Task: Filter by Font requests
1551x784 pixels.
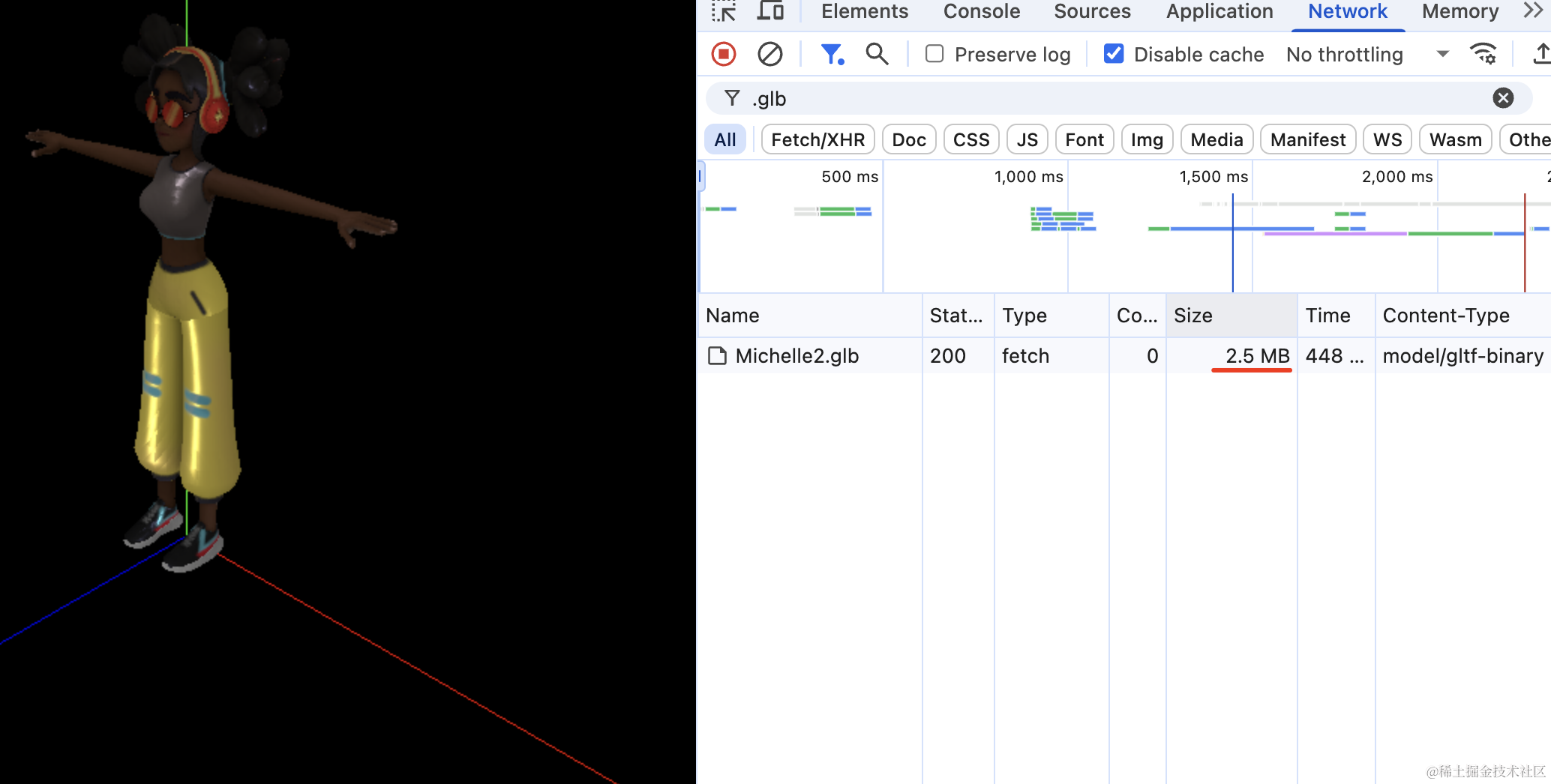Action: tap(1084, 139)
